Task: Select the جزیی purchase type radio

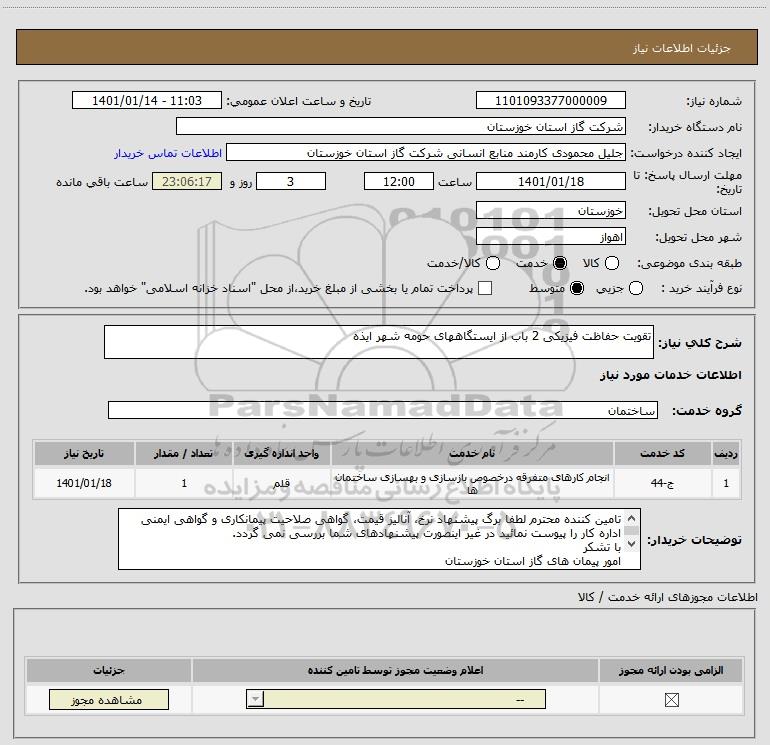Action: point(635,288)
